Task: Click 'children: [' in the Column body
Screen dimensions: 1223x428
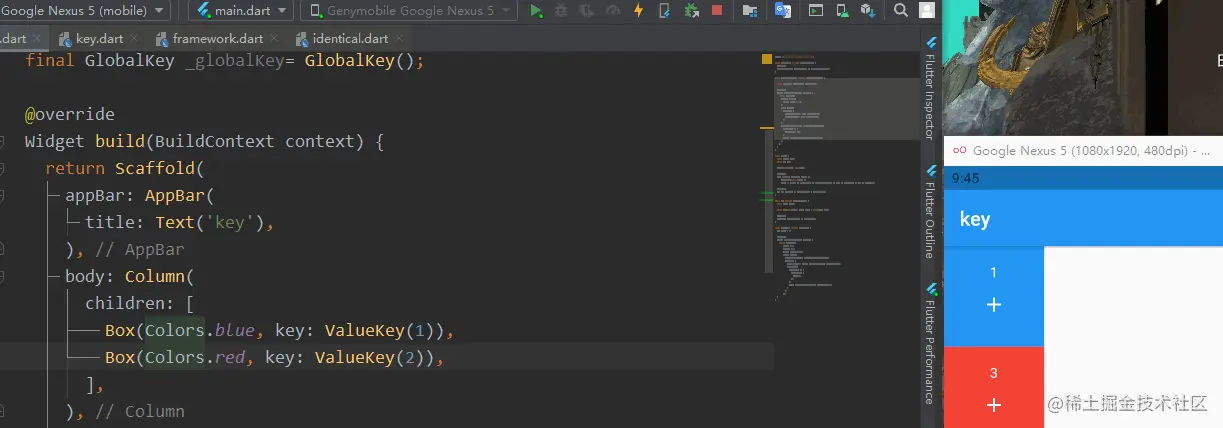Action: (x=140, y=303)
